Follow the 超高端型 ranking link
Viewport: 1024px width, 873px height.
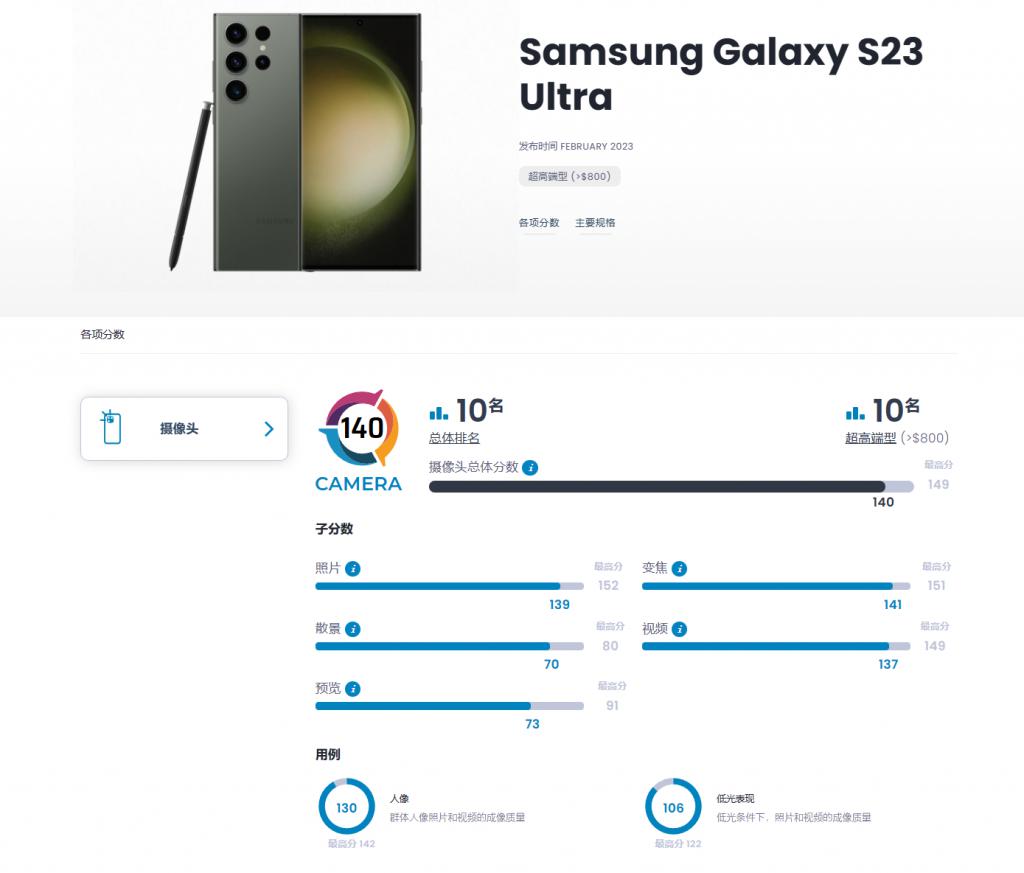coord(871,438)
